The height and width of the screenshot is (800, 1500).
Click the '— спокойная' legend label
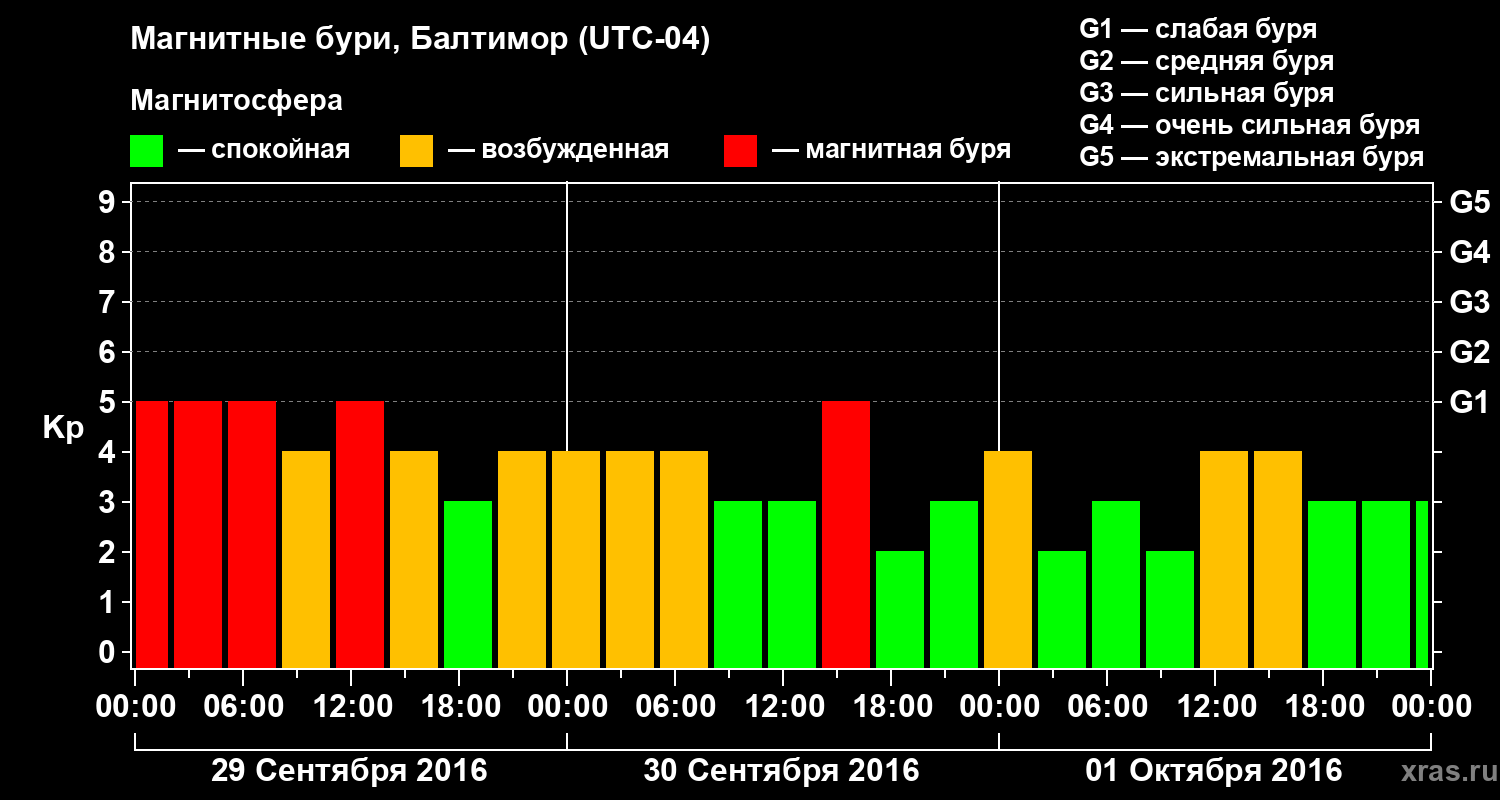pos(263,150)
